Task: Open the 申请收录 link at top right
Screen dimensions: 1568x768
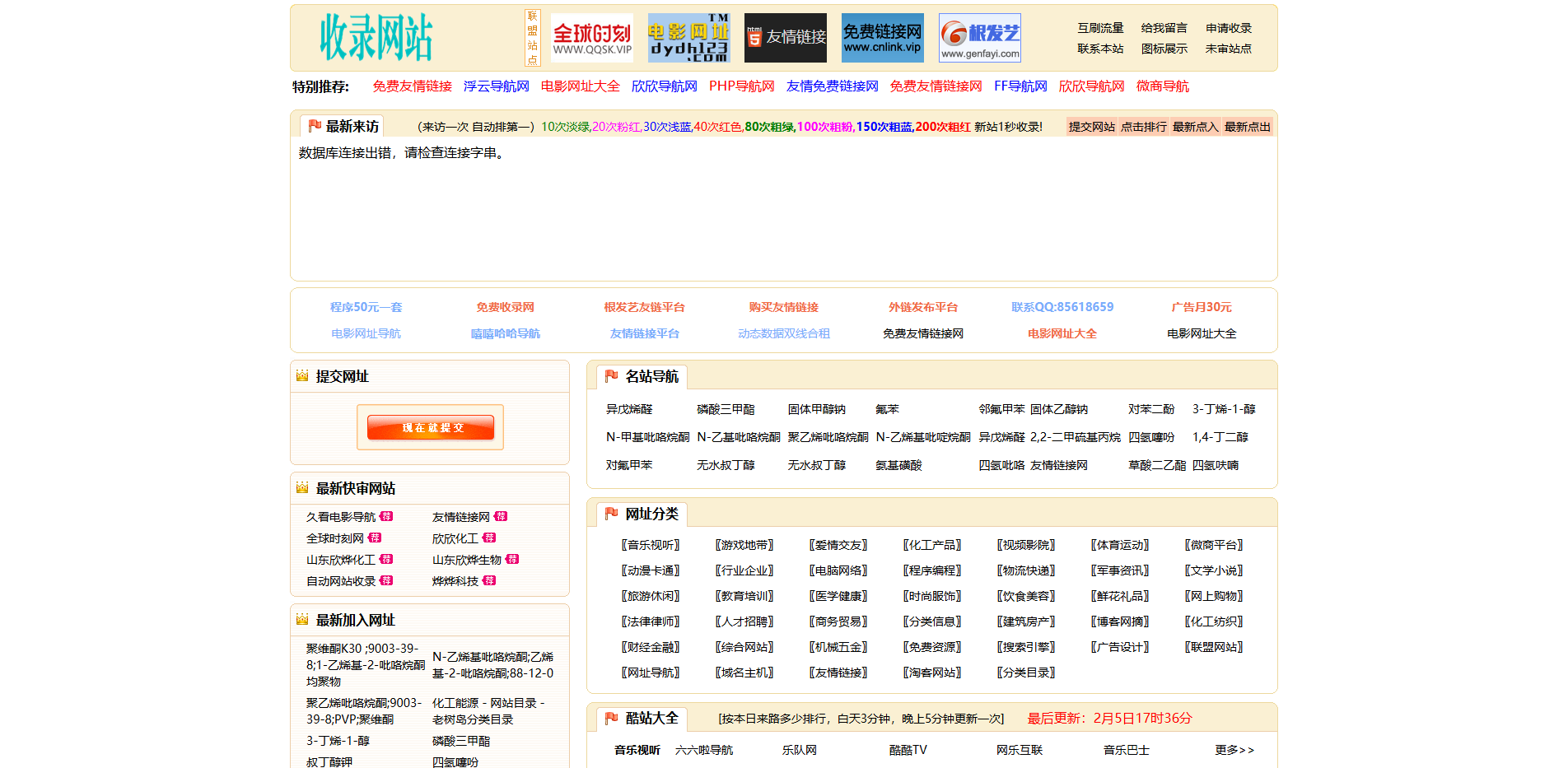Action: click(1226, 27)
